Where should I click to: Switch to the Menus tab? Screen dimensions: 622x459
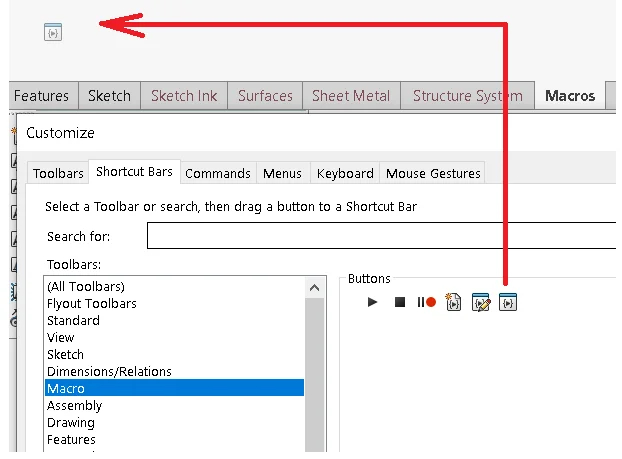coord(282,173)
